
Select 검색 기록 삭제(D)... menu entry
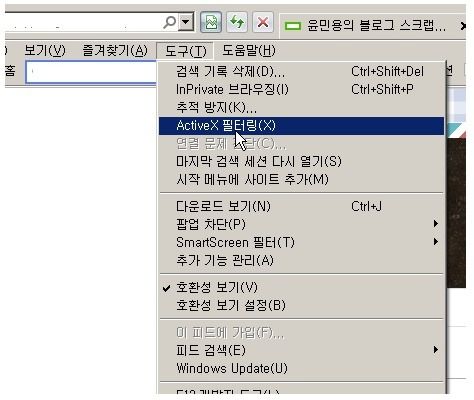(301, 71)
